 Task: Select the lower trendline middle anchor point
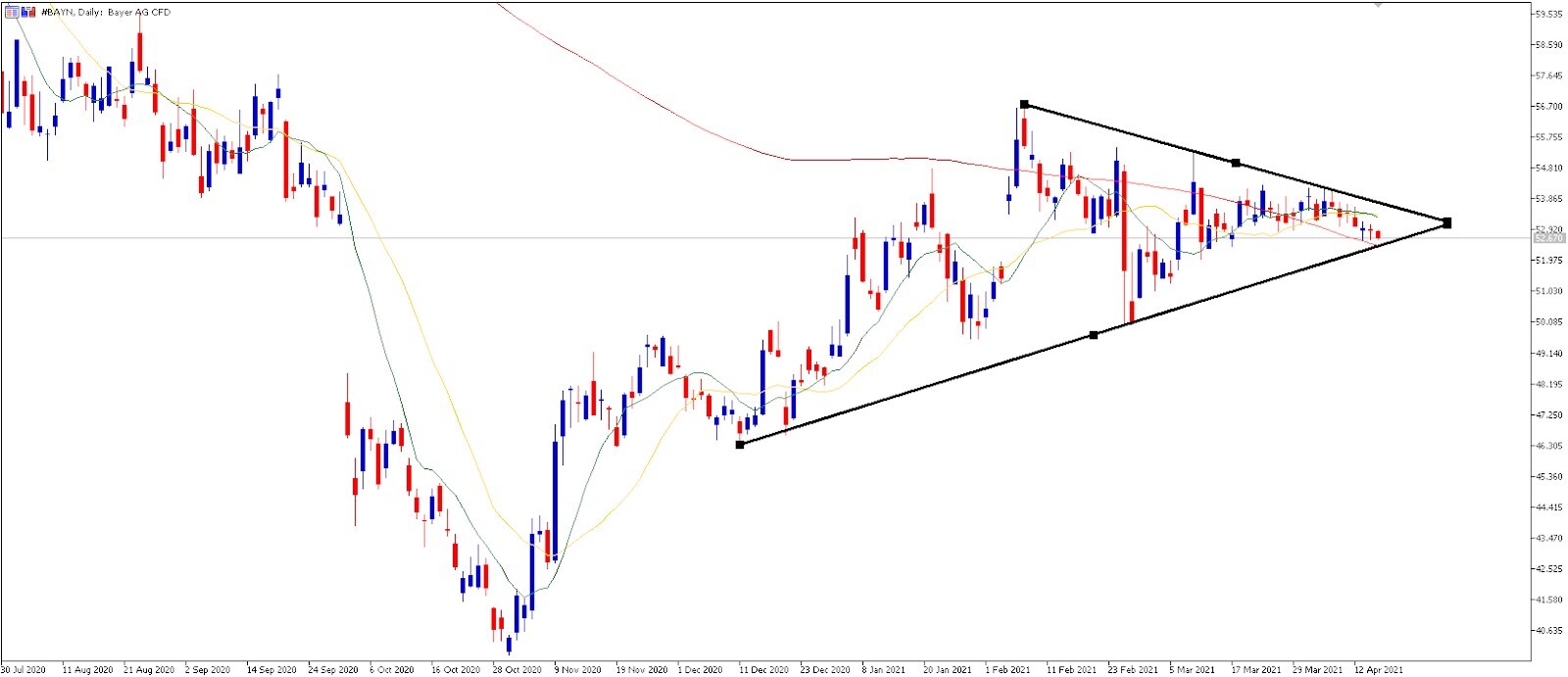tap(1094, 335)
